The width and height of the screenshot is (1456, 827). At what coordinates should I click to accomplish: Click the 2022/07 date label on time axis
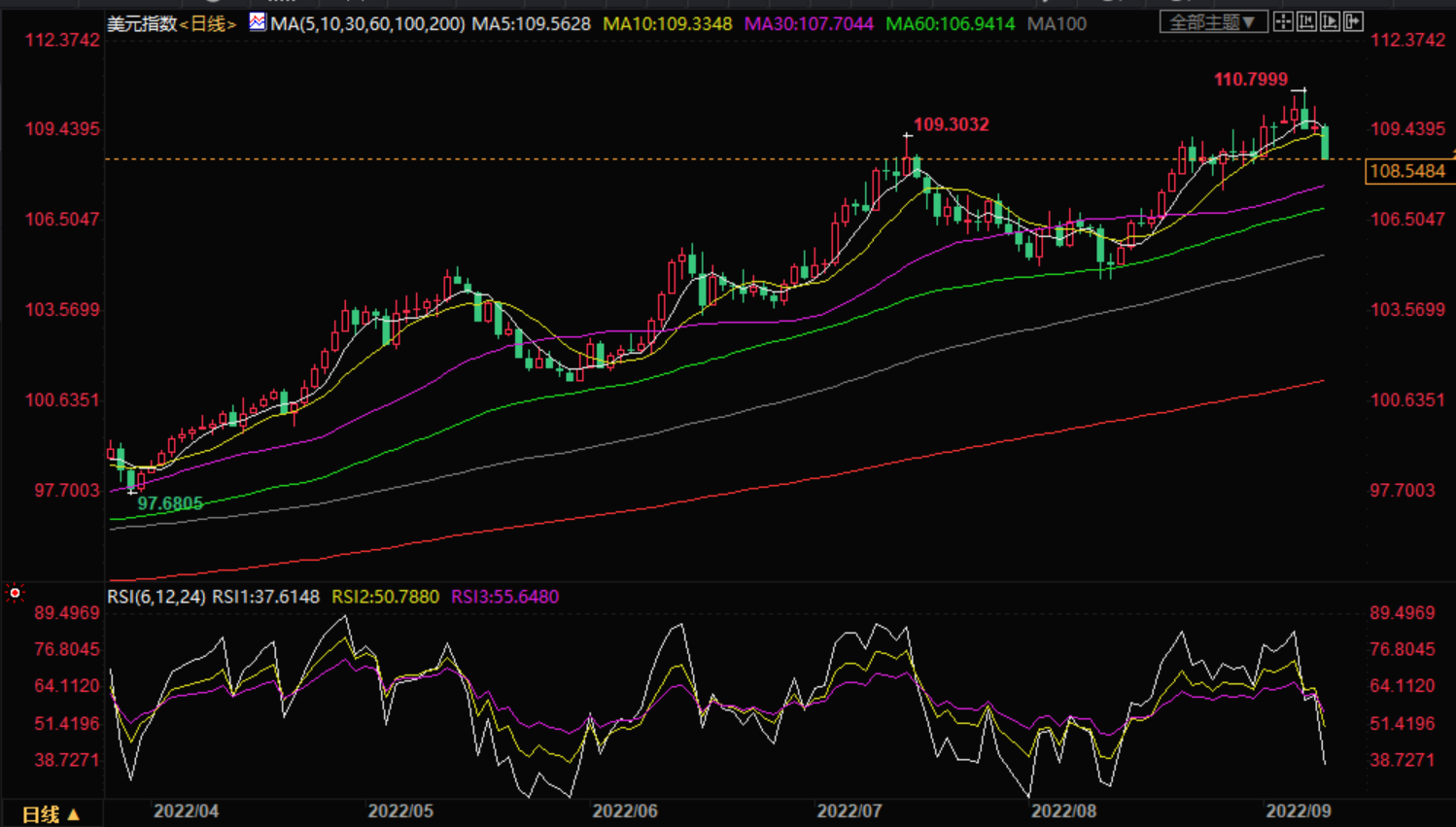coord(849,810)
